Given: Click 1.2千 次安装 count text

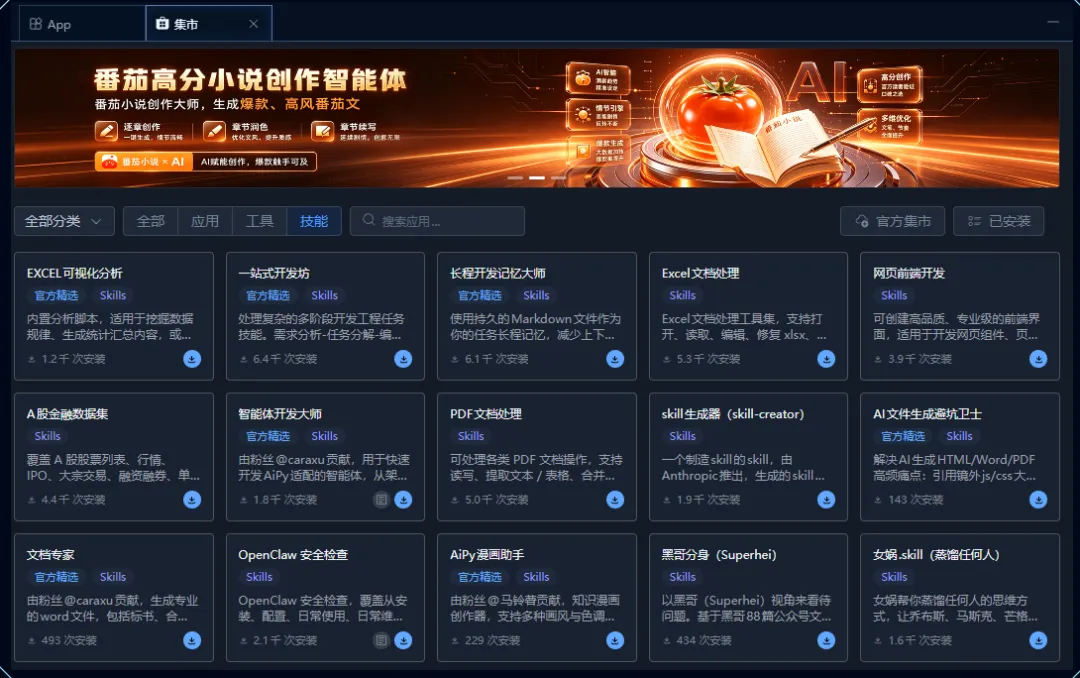Looking at the screenshot, I should pyautogui.click(x=73, y=359).
